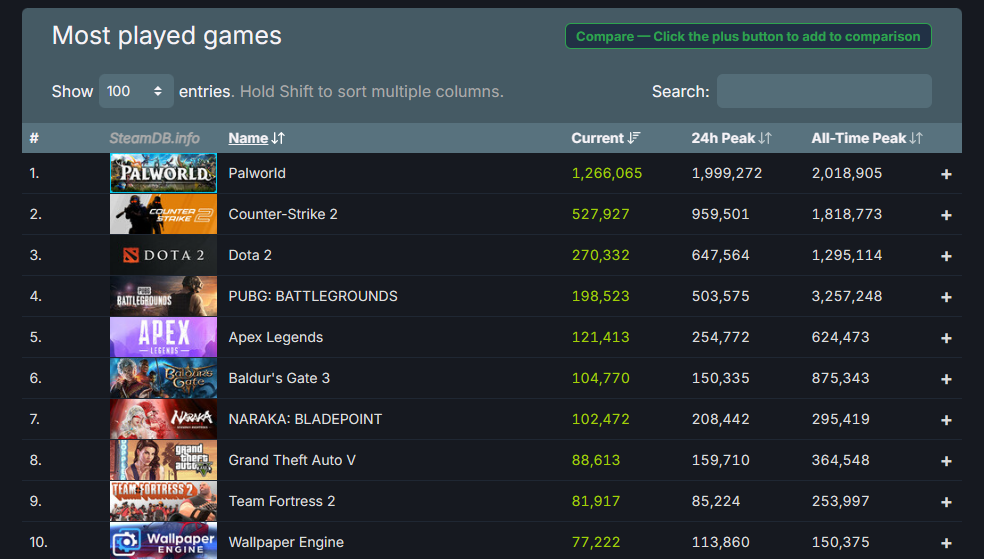Open the Wallpaper Engine name link
The height and width of the screenshot is (559, 984).
(x=286, y=542)
